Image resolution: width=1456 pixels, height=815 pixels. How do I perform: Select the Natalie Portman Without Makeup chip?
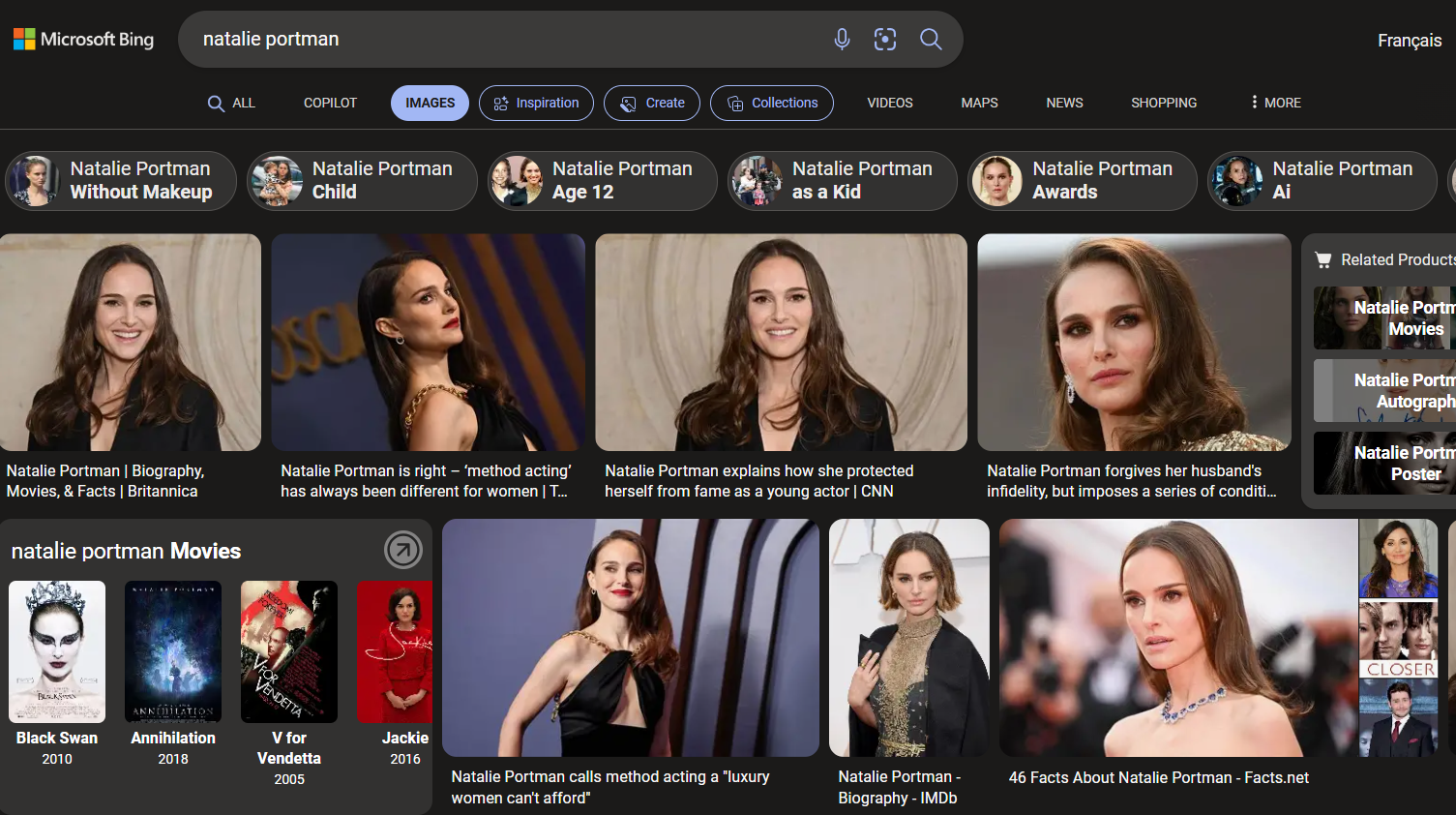121,181
